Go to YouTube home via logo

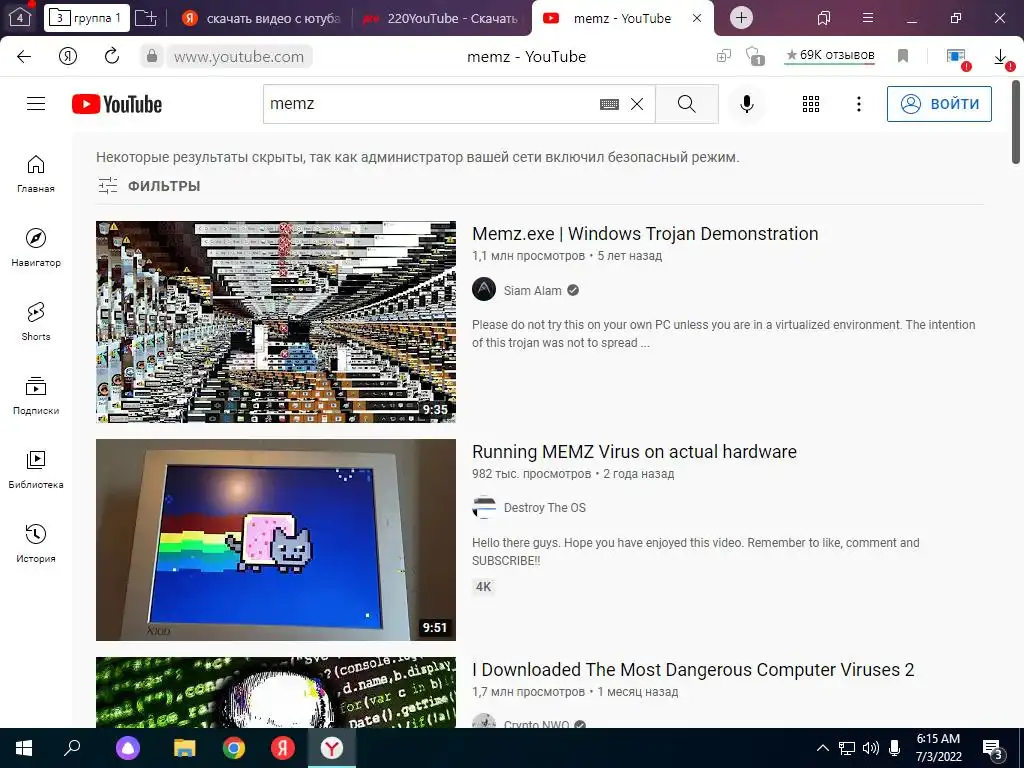tap(117, 104)
